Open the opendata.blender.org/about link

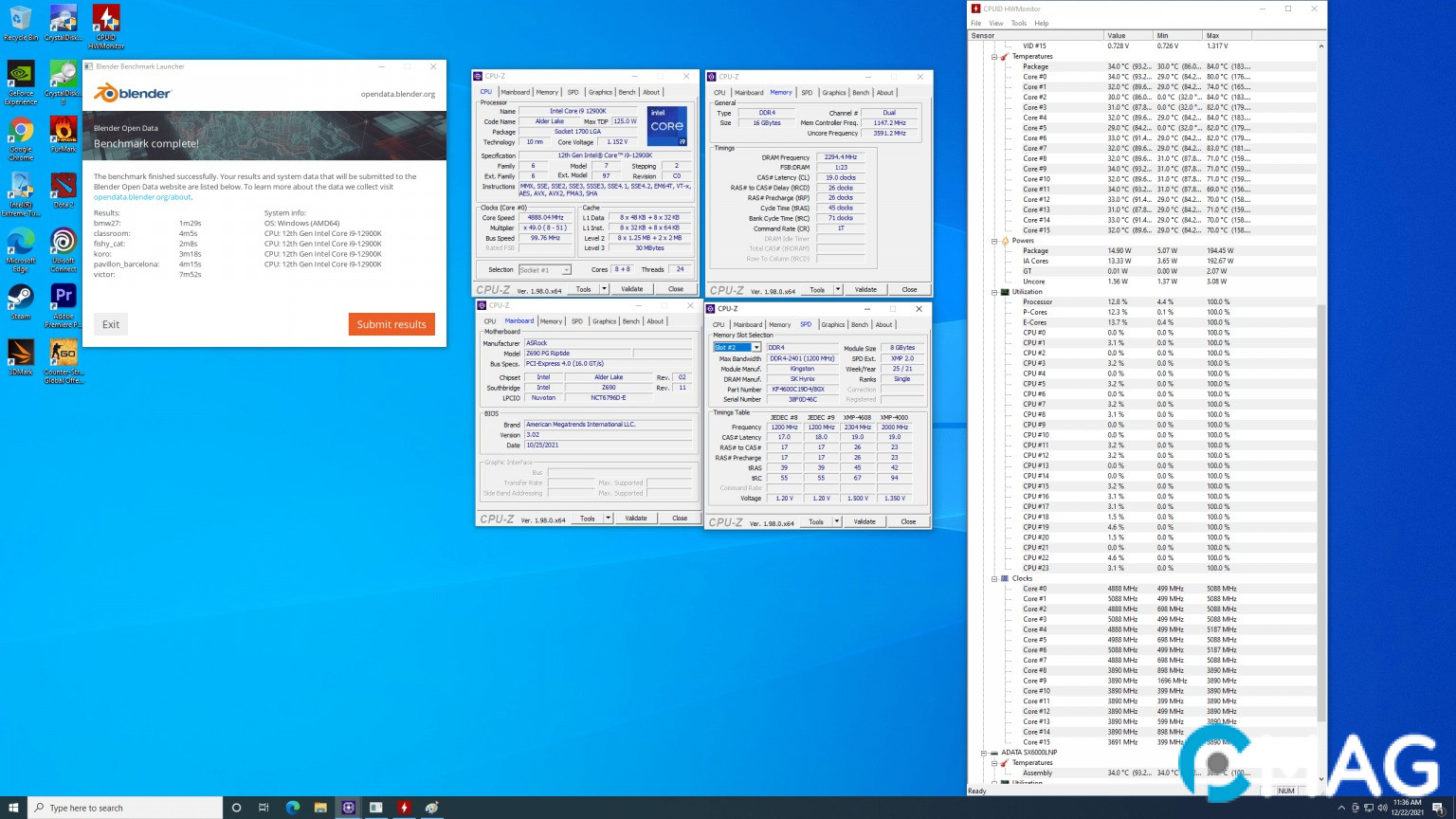pyautogui.click(x=142, y=197)
